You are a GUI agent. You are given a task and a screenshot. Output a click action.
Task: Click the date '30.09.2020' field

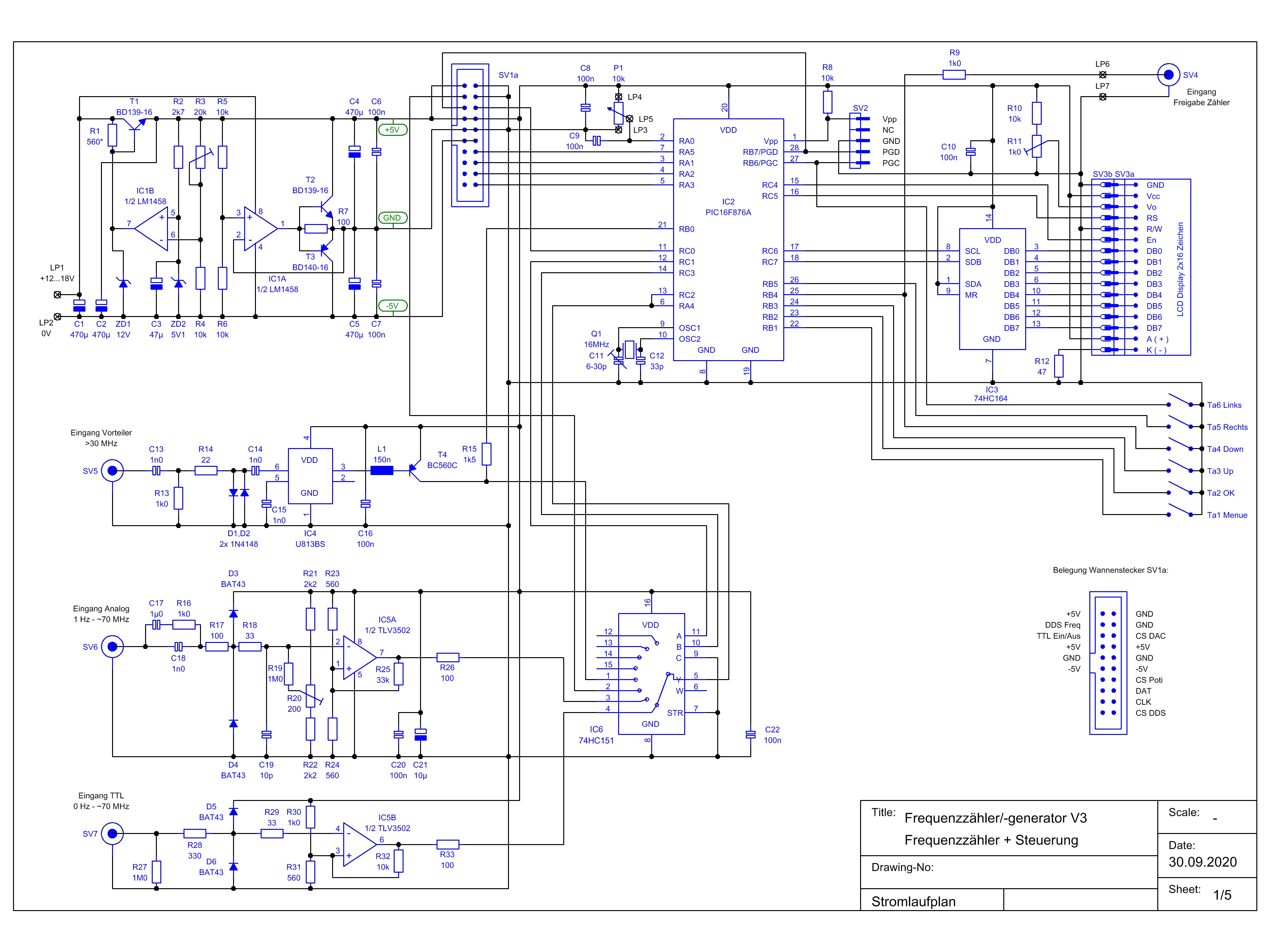pos(1202,862)
